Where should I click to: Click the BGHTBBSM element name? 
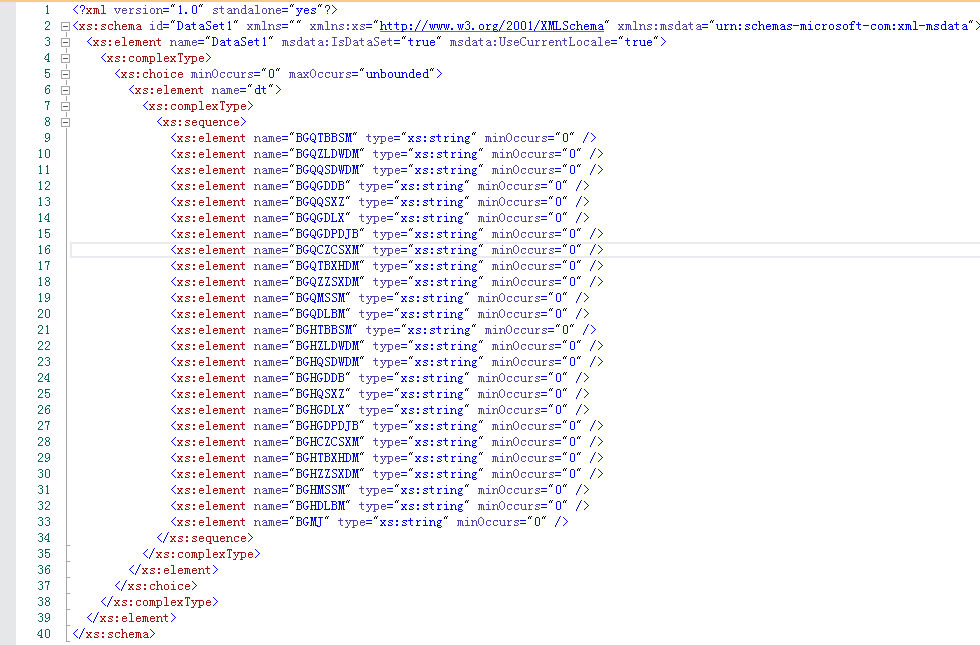pyautogui.click(x=324, y=330)
